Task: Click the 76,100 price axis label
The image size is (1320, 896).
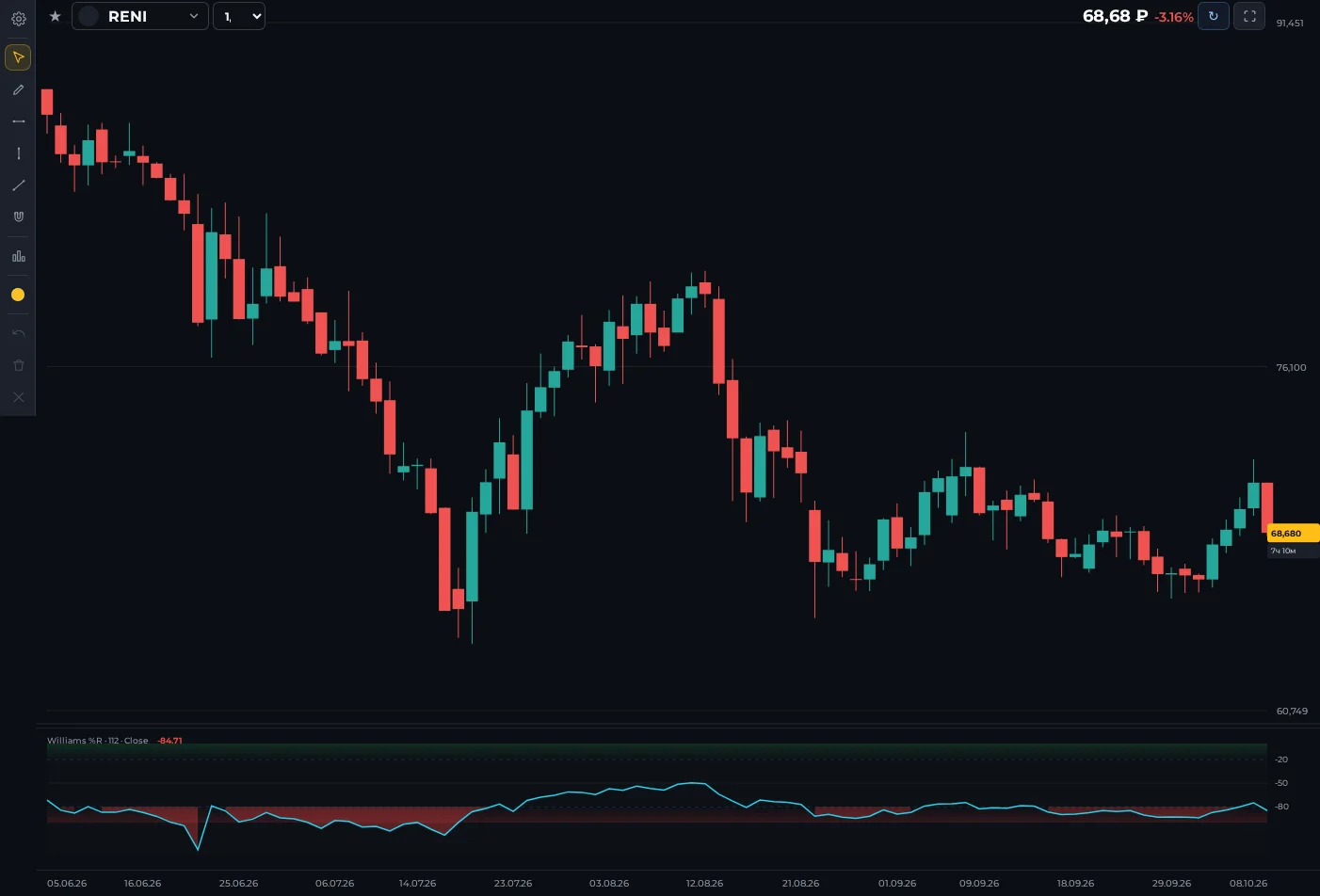Action: point(1291,367)
